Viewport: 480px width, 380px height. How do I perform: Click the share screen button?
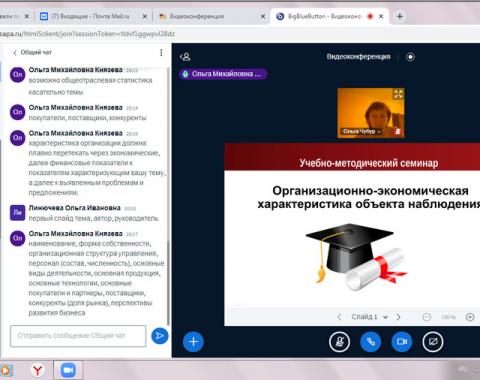coord(433,342)
